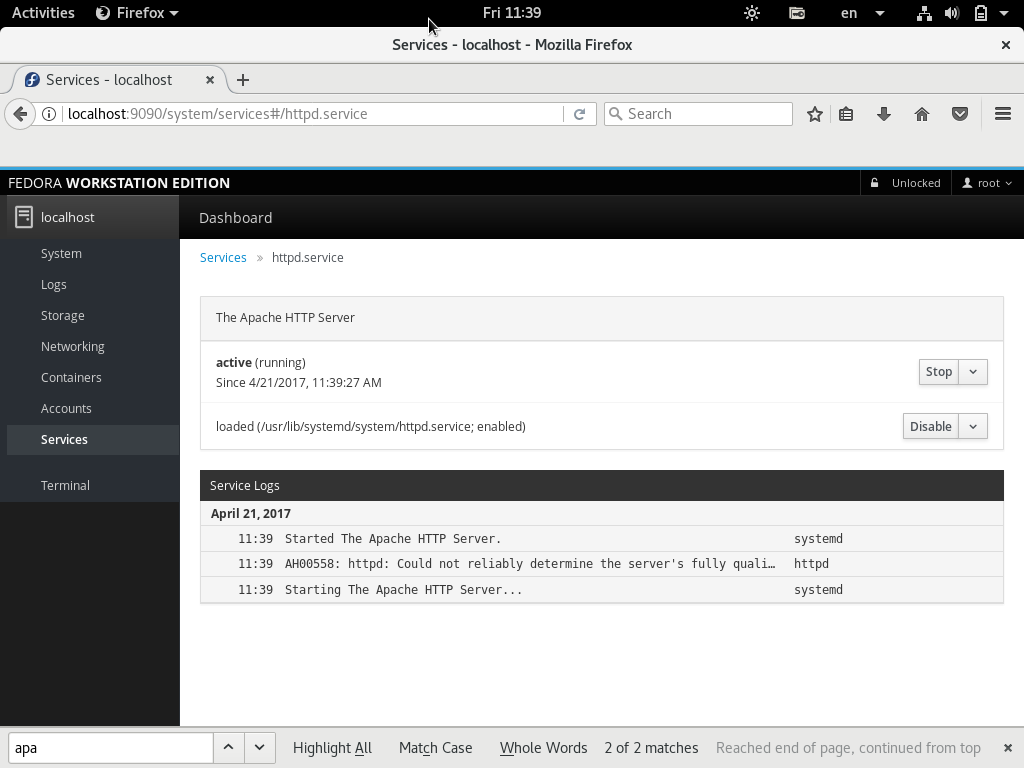Click The Apache HTTP Server heading text
The image size is (1024, 768).
coord(285,317)
